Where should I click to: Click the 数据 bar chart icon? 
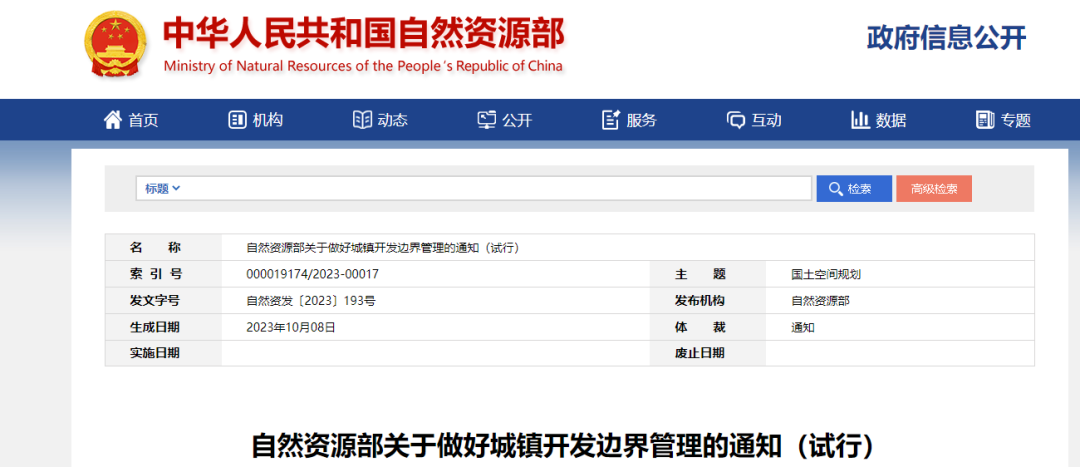[860, 120]
